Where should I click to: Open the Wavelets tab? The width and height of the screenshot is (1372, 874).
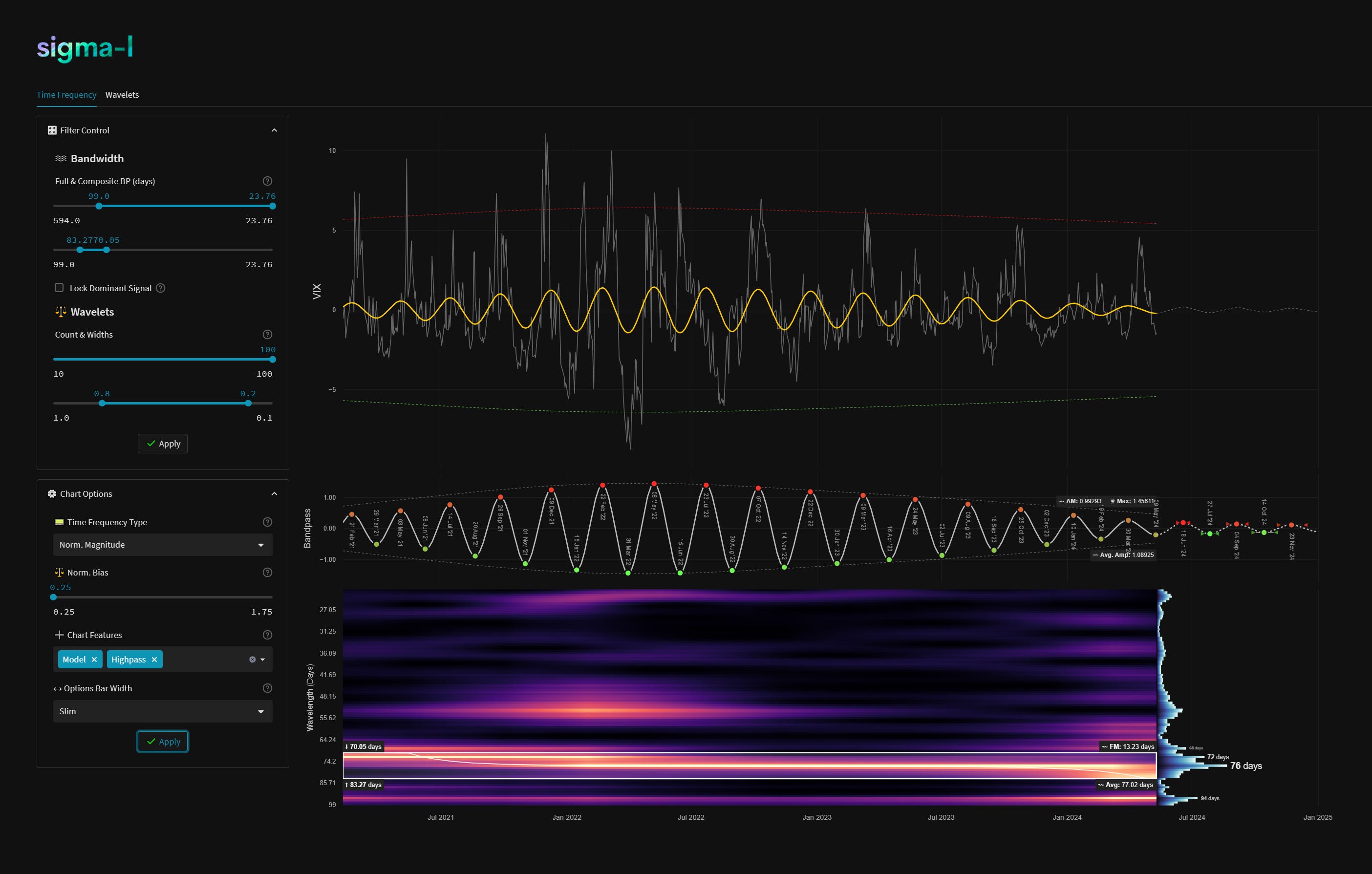tap(122, 95)
